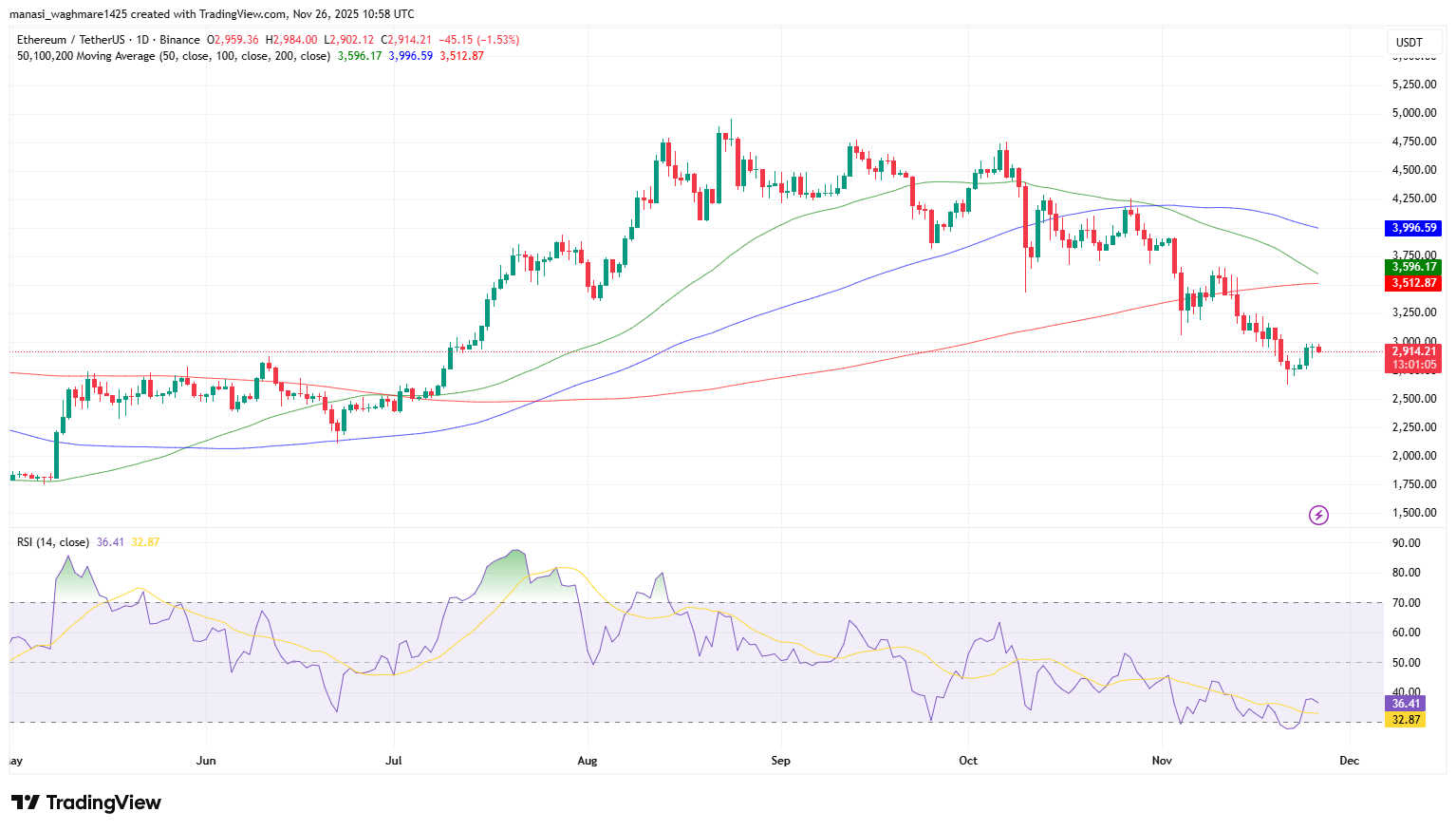The height and width of the screenshot is (831, 1456).
Task: Open the USDT currency selector
Action: (1413, 42)
